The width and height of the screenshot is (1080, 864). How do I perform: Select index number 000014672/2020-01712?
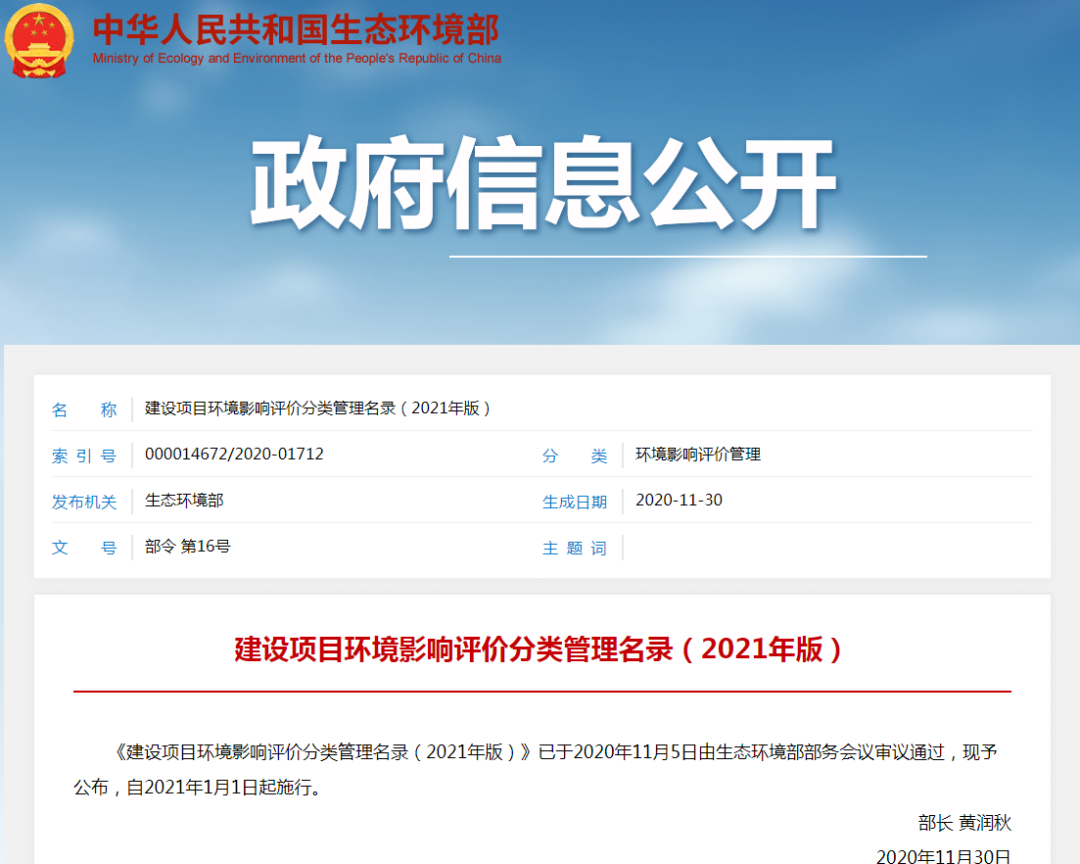click(x=234, y=454)
